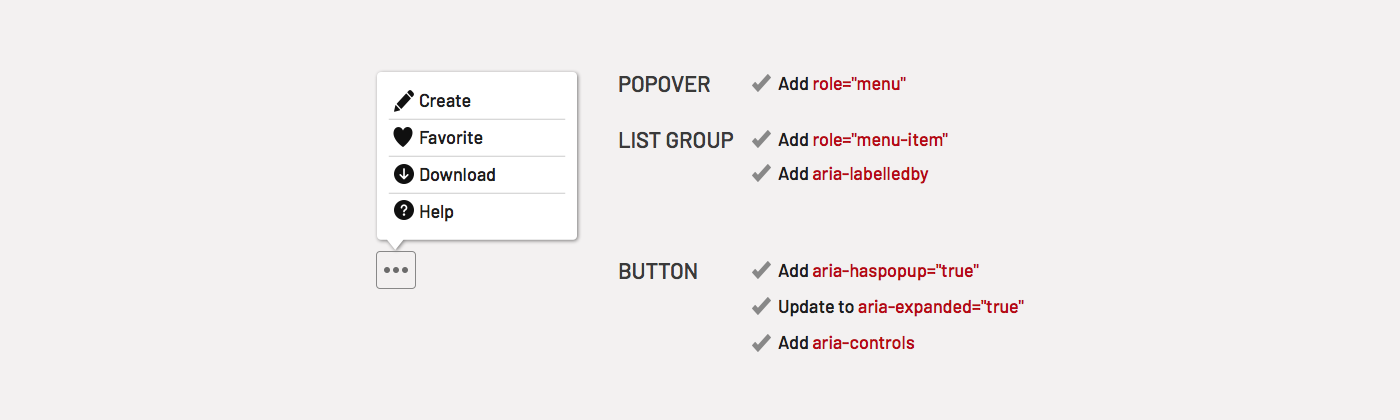1400x420 pixels.
Task: Click the red role="menu" code text
Action: [859, 84]
